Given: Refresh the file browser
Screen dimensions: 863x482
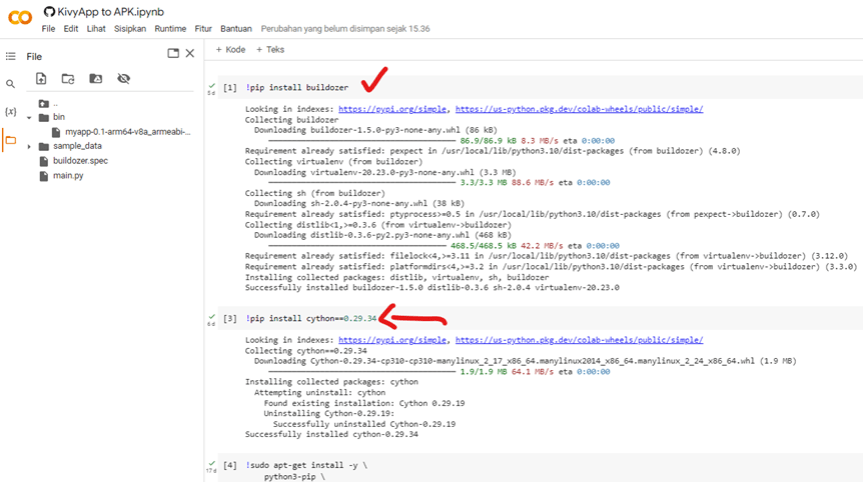Looking at the screenshot, I should (x=68, y=79).
